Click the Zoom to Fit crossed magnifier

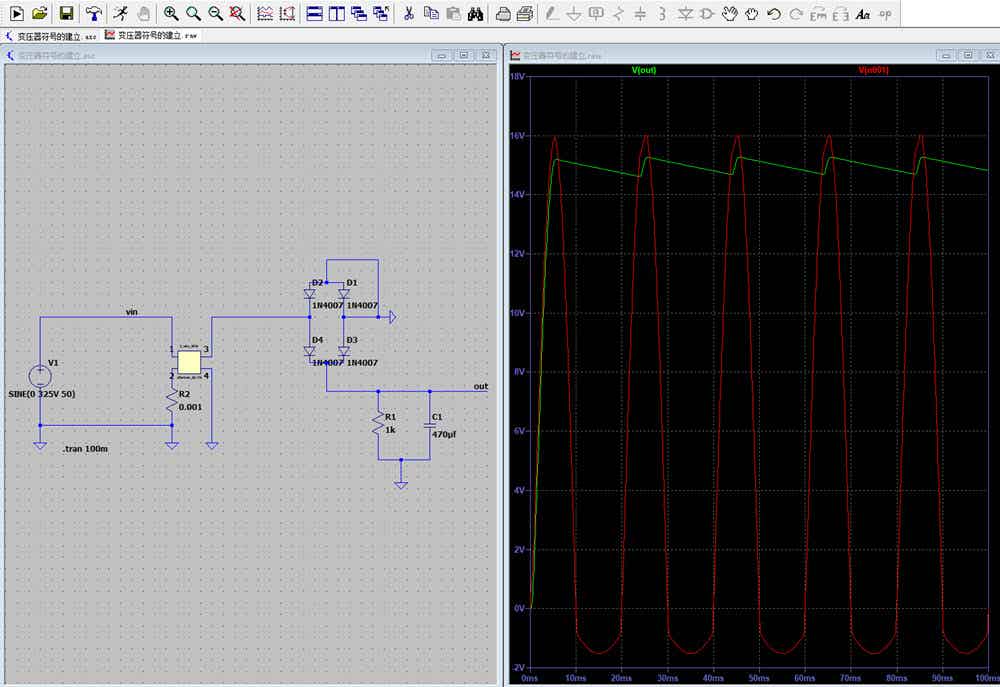(x=237, y=13)
